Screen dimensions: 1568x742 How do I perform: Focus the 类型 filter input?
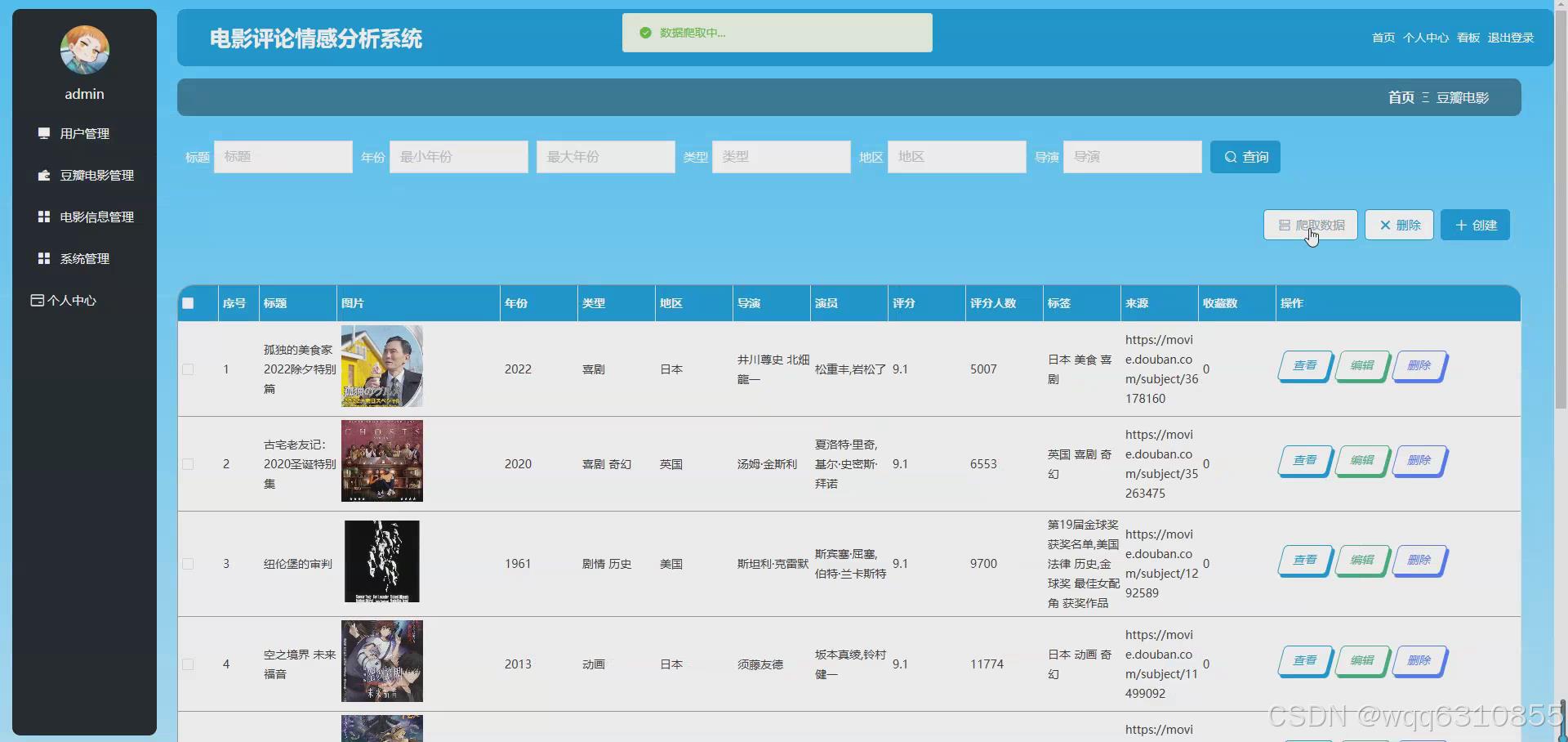[x=782, y=157]
